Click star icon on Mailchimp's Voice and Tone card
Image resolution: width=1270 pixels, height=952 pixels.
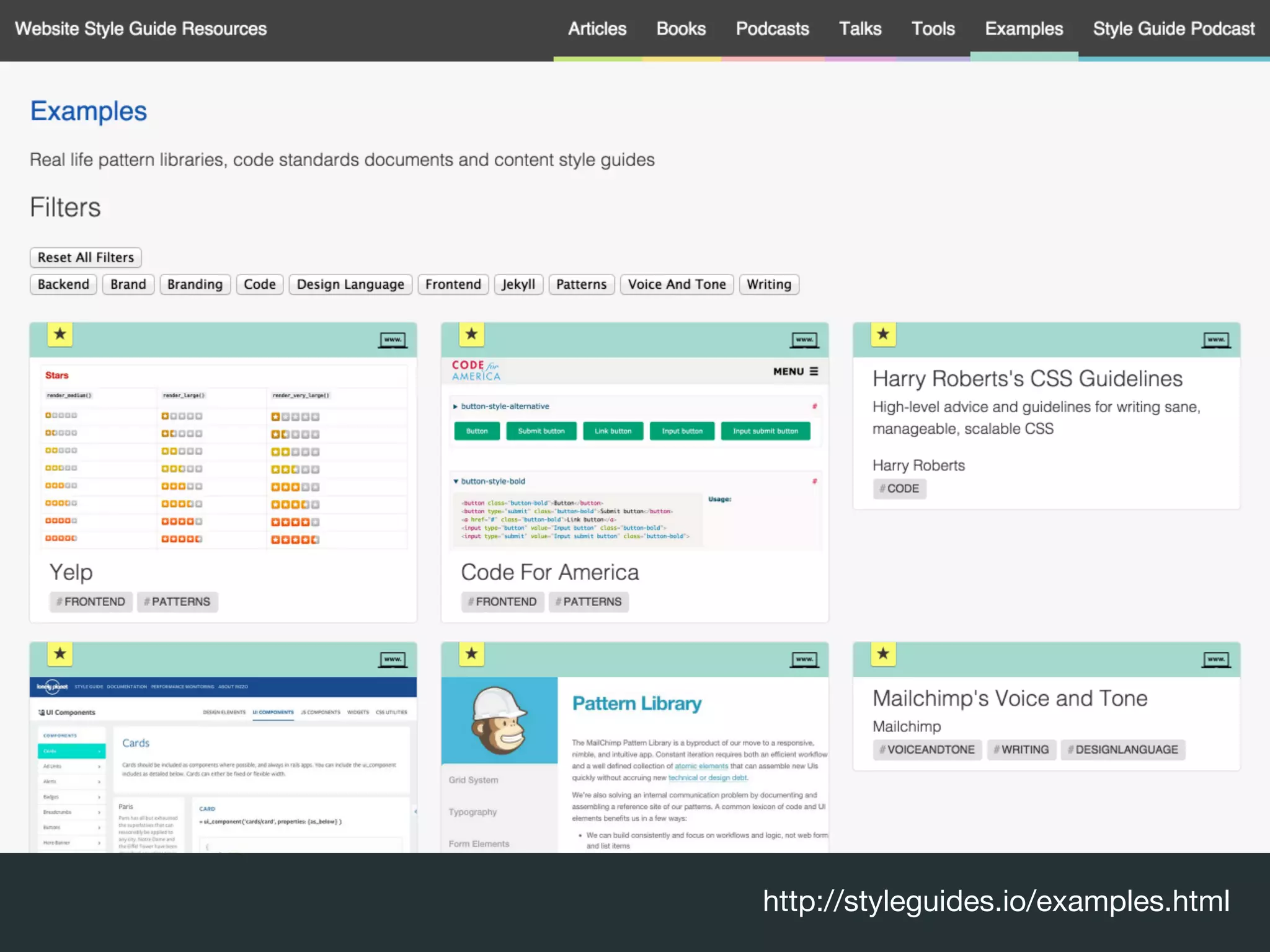pyautogui.click(x=884, y=654)
